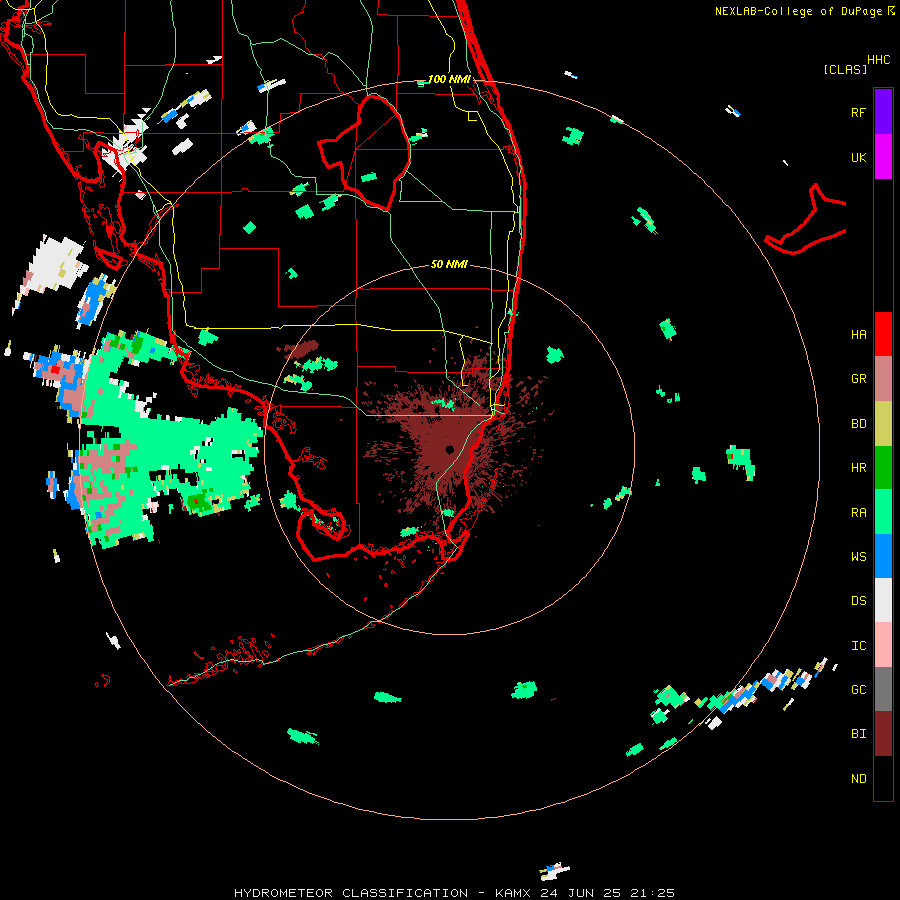Screen dimensions: 900x900
Task: Click the 'NEXLAB-College of DuPage' credit text
Action: (x=798, y=11)
